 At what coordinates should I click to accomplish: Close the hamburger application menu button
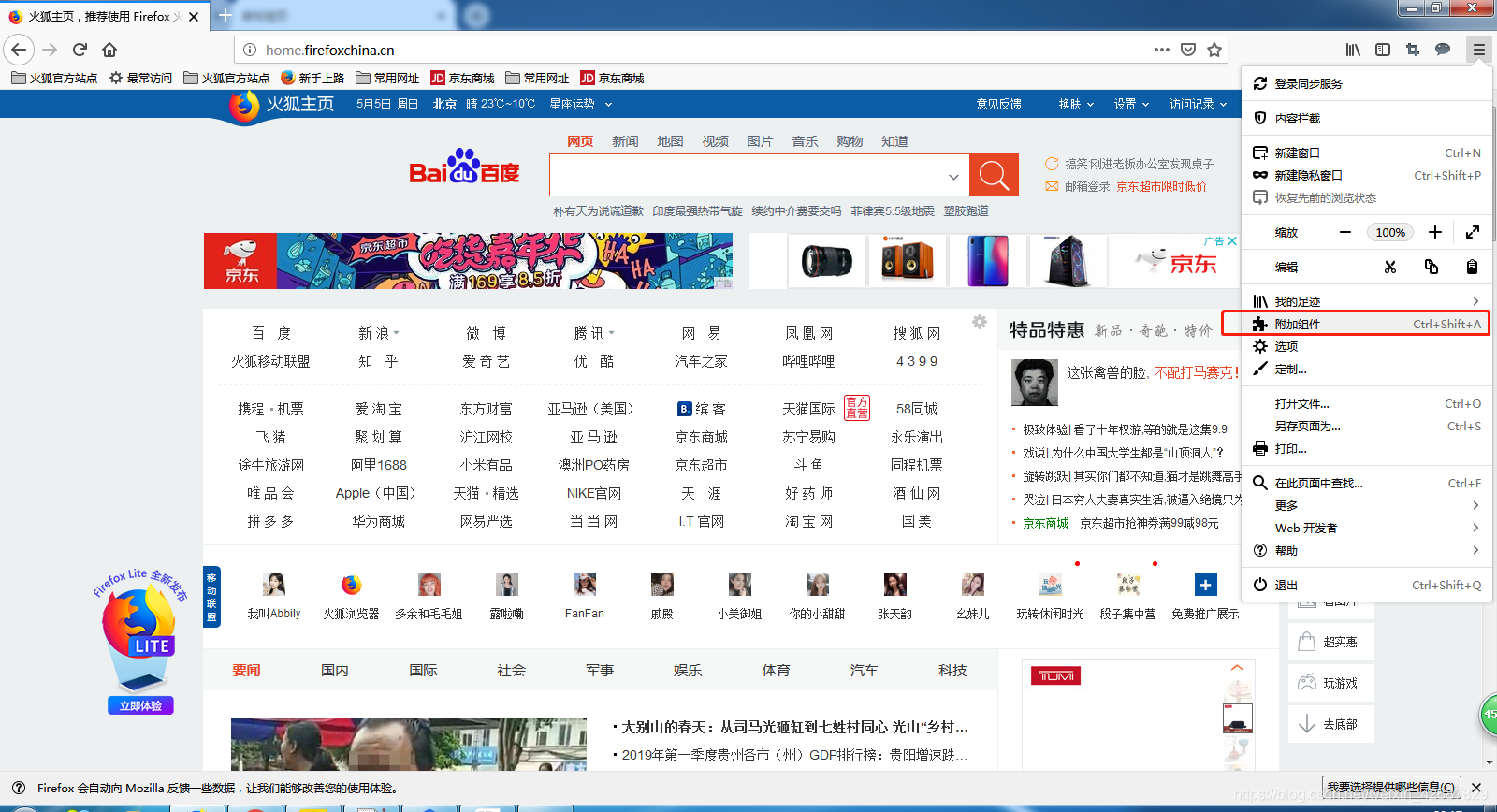1478,50
